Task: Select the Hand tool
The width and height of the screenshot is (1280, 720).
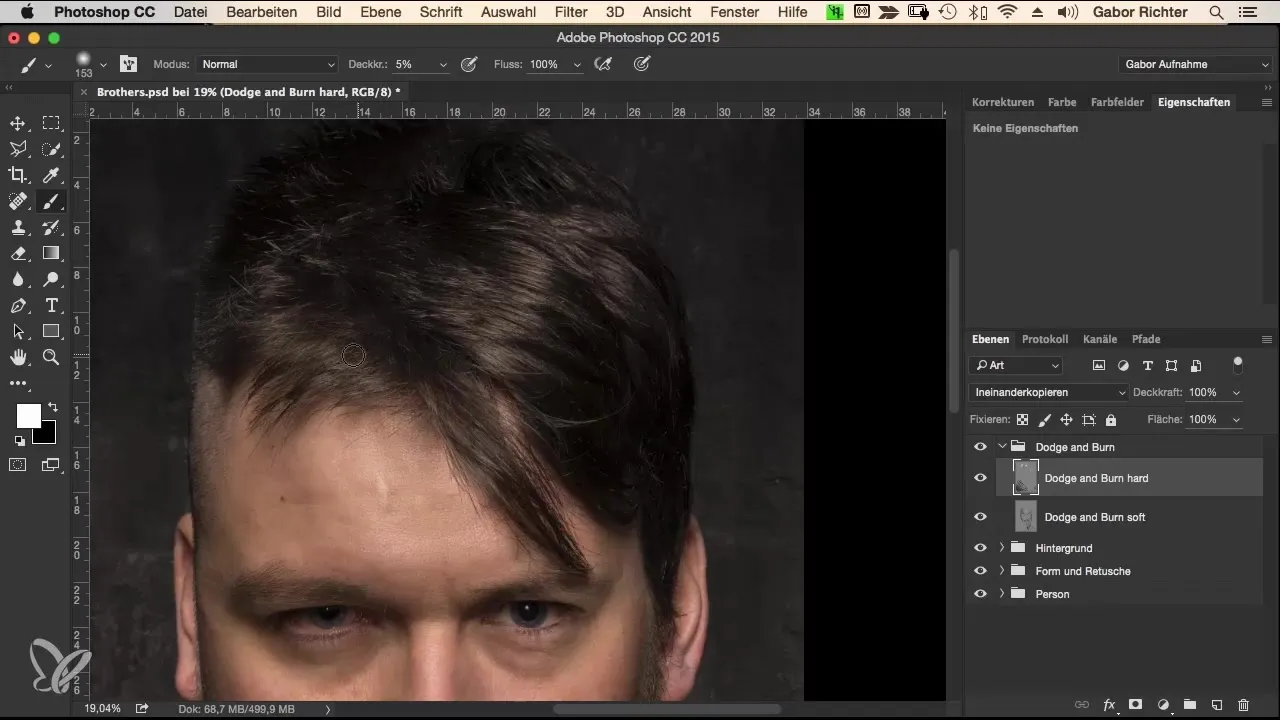Action: tap(18, 357)
